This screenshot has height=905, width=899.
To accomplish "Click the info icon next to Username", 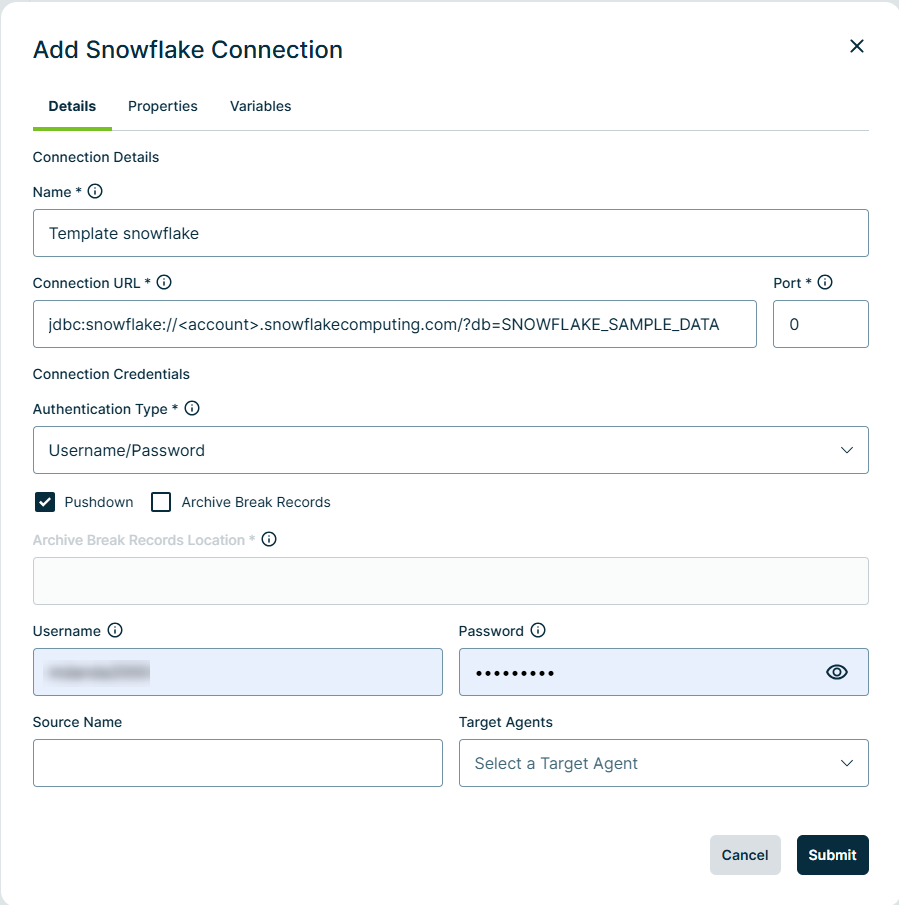I will 115,630.
